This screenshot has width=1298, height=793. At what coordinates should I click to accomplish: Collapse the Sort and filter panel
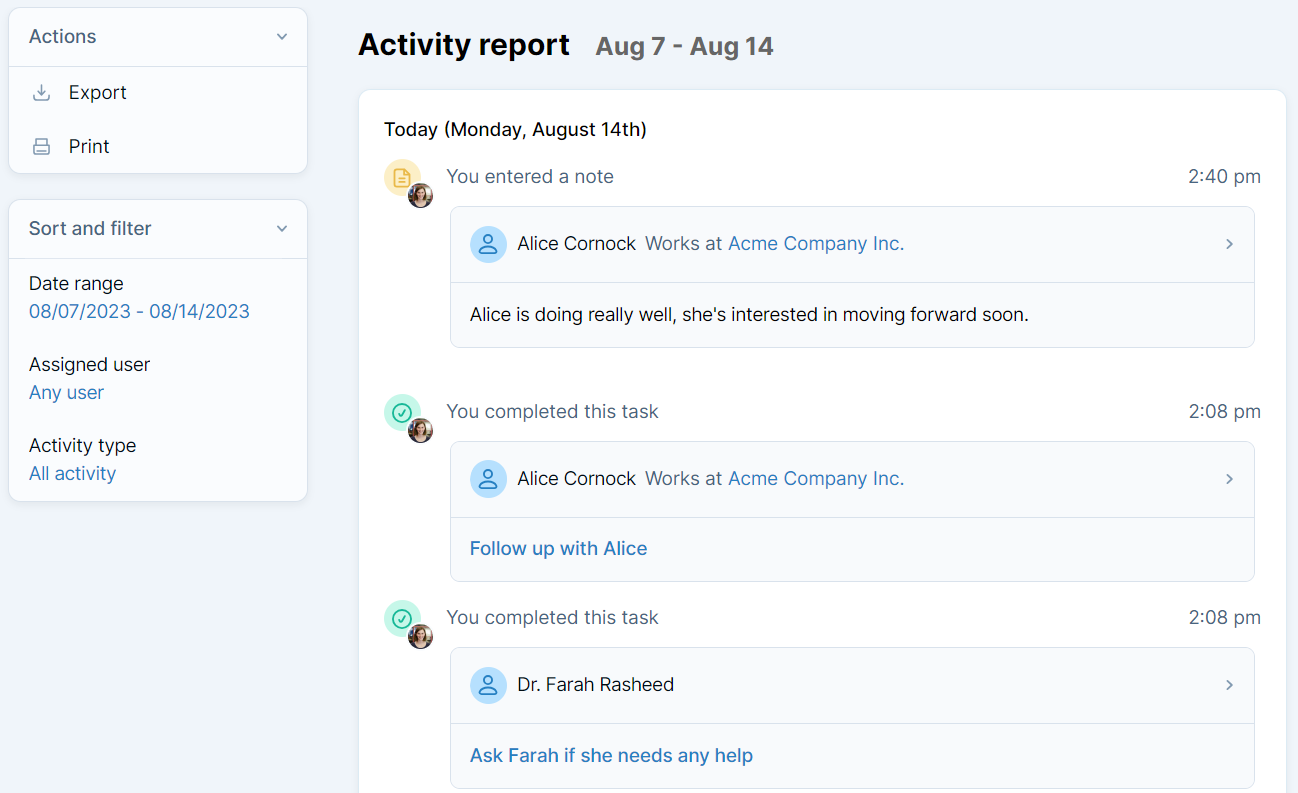(282, 229)
